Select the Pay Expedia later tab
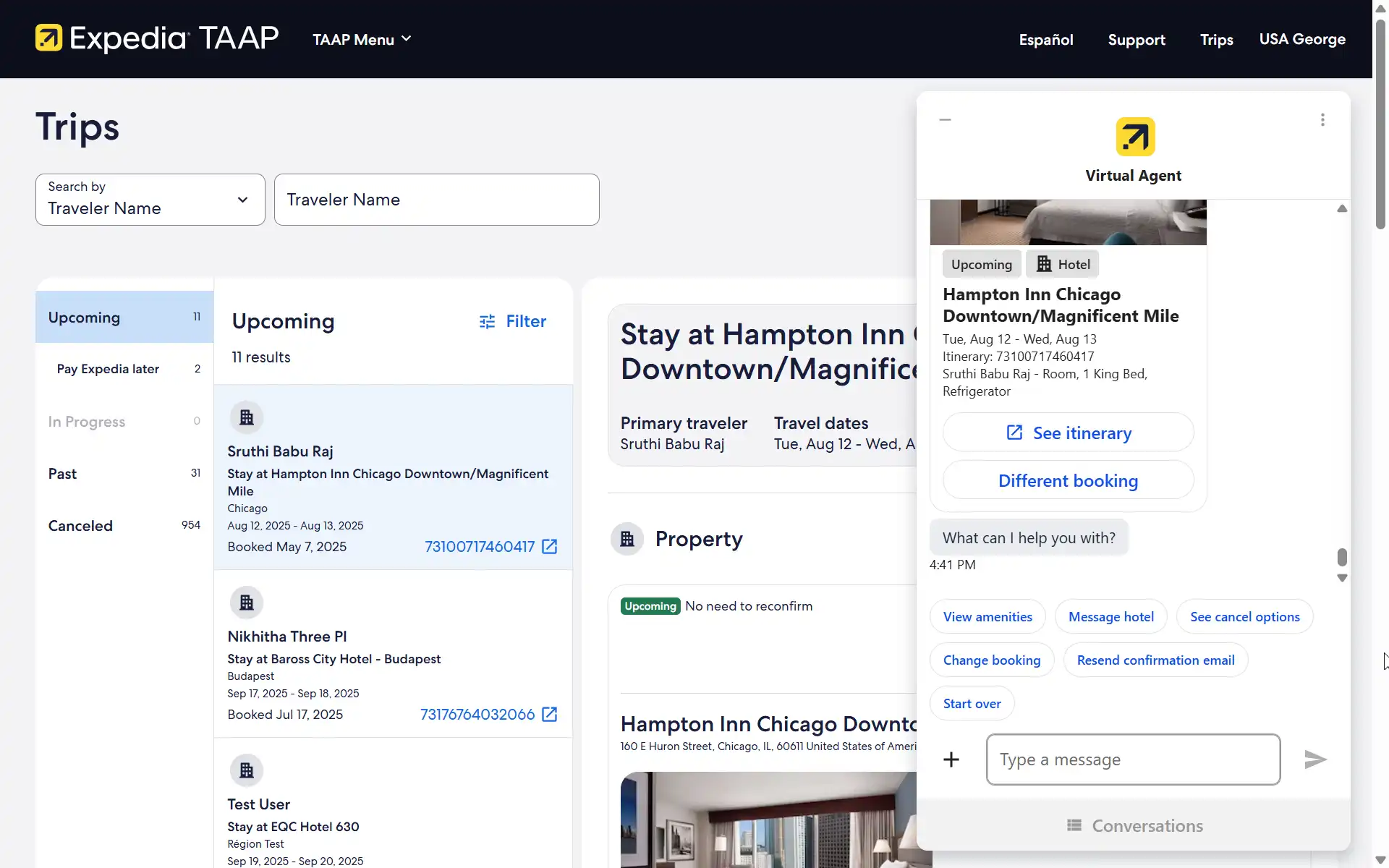 [124, 369]
